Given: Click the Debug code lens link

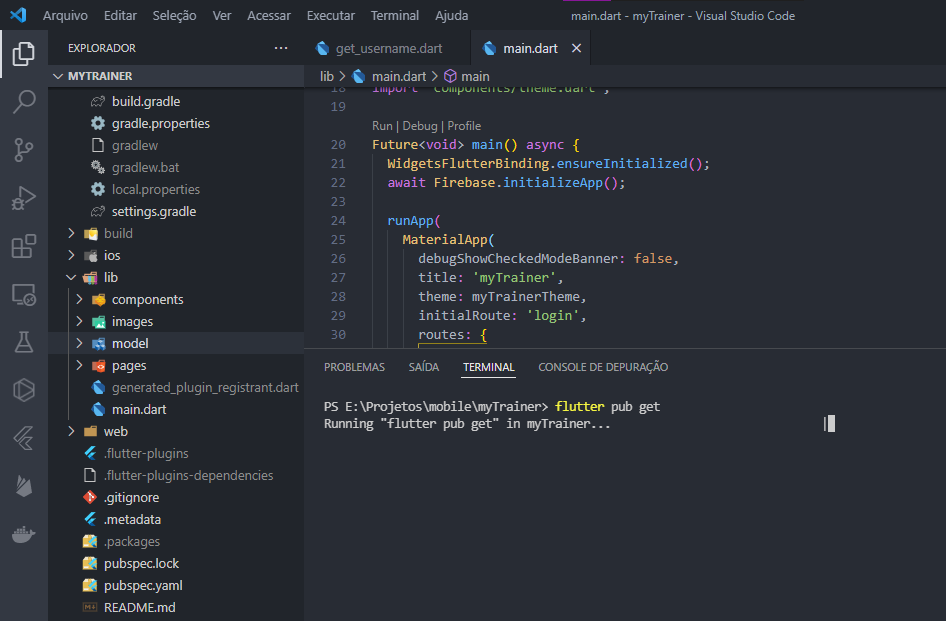Looking at the screenshot, I should pos(420,126).
